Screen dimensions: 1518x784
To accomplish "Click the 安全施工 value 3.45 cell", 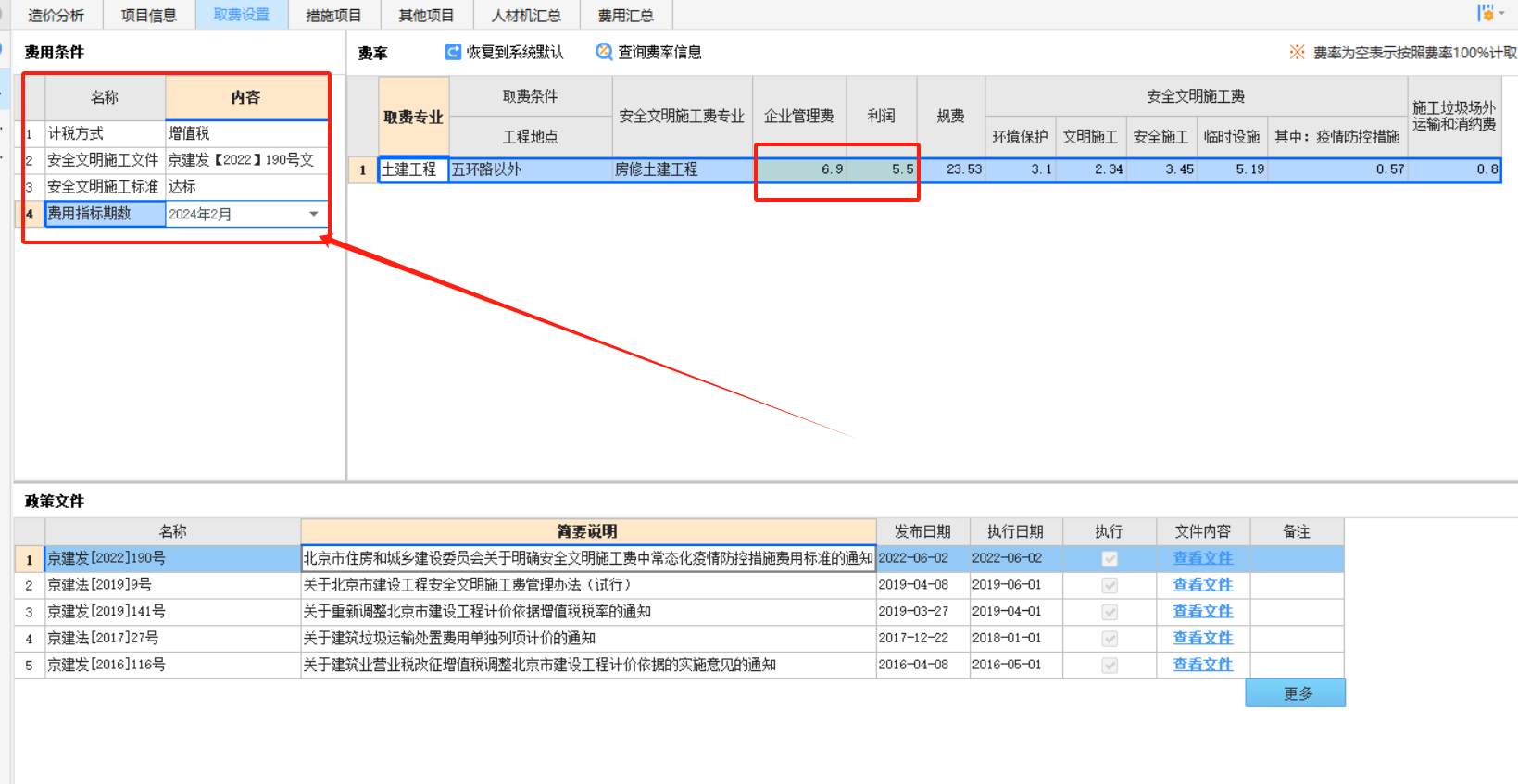I will pos(1161,169).
